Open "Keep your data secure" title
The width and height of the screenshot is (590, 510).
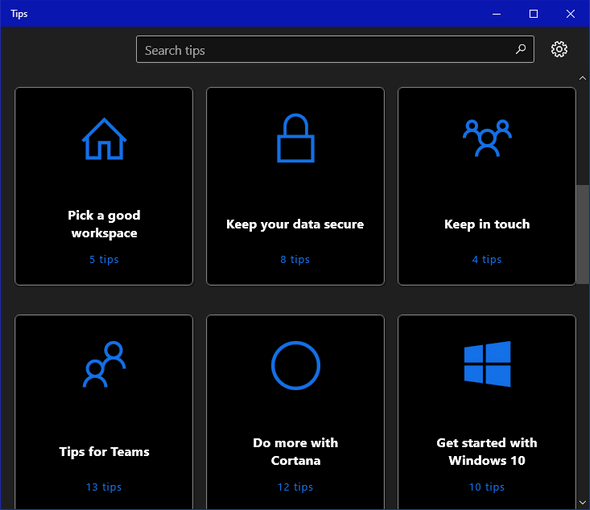tap(295, 224)
